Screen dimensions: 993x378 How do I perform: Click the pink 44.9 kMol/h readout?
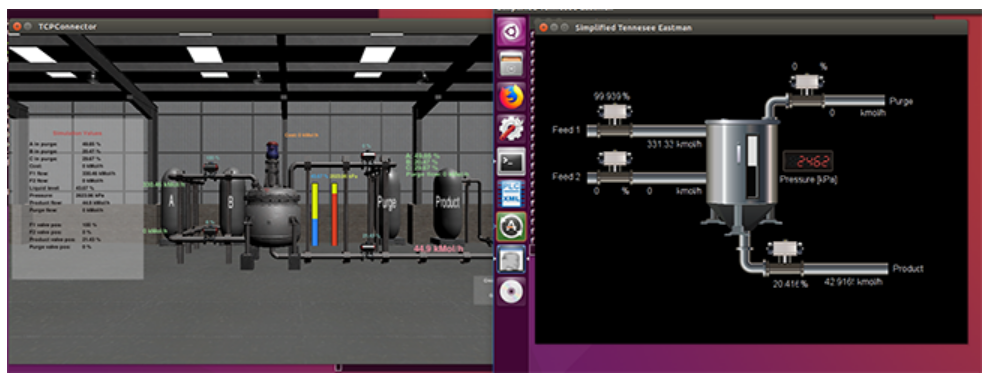pos(438,249)
